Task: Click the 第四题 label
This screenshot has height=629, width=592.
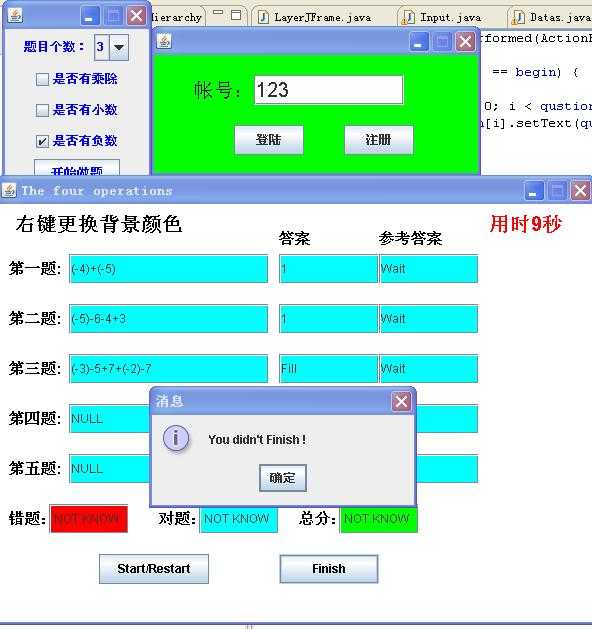Action: [x=35, y=419]
